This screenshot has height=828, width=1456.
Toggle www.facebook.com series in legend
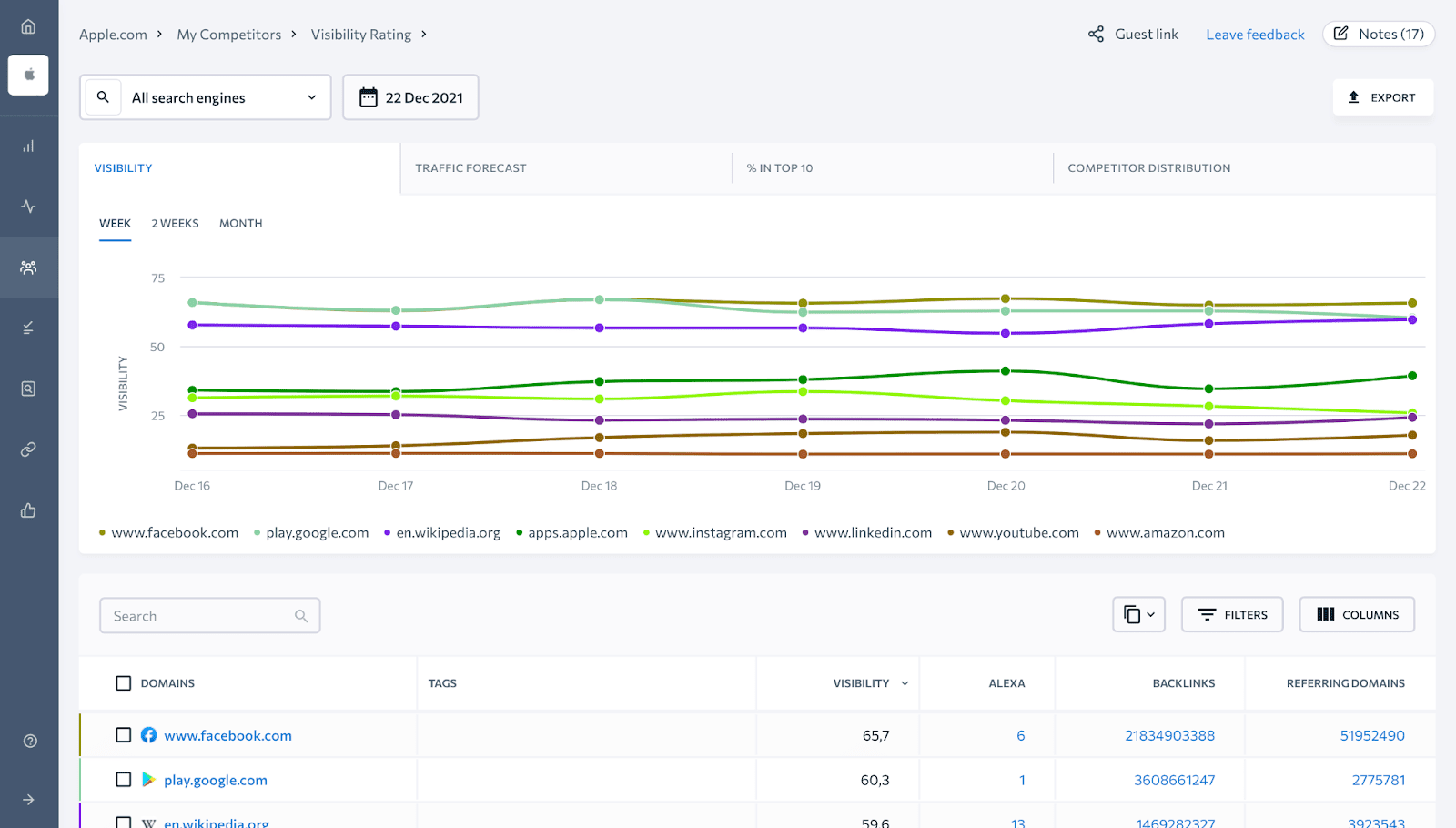[x=168, y=532]
